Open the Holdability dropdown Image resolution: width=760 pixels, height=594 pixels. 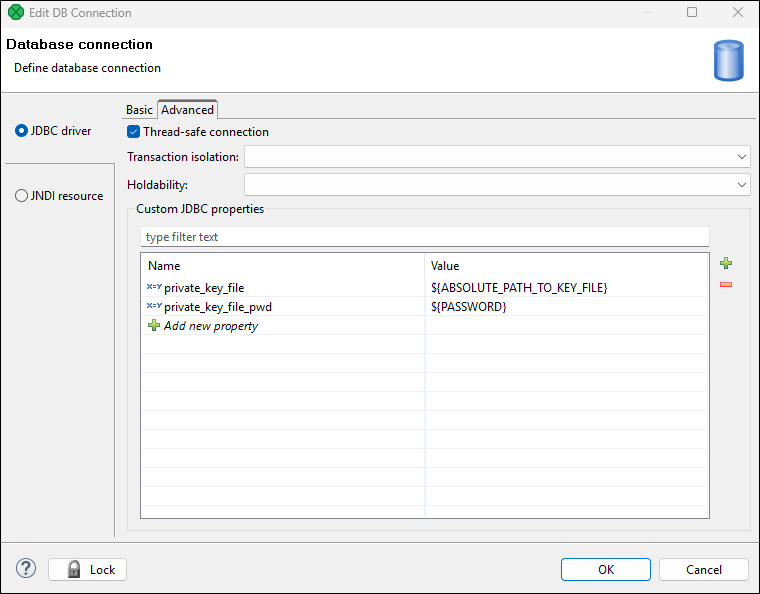741,185
